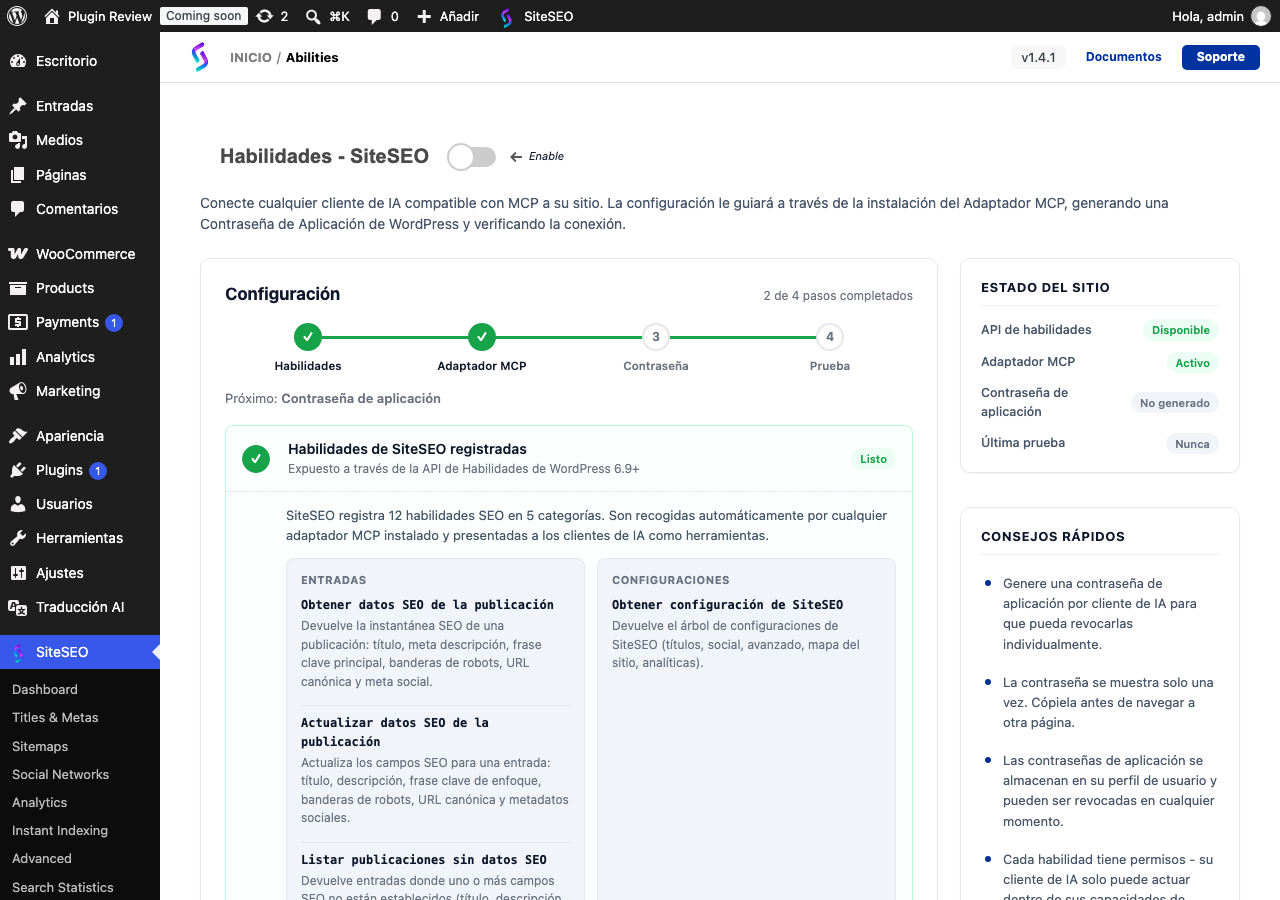1280x900 pixels.
Task: Select the active SiteSEO sidebar menu
Action: pos(80,652)
